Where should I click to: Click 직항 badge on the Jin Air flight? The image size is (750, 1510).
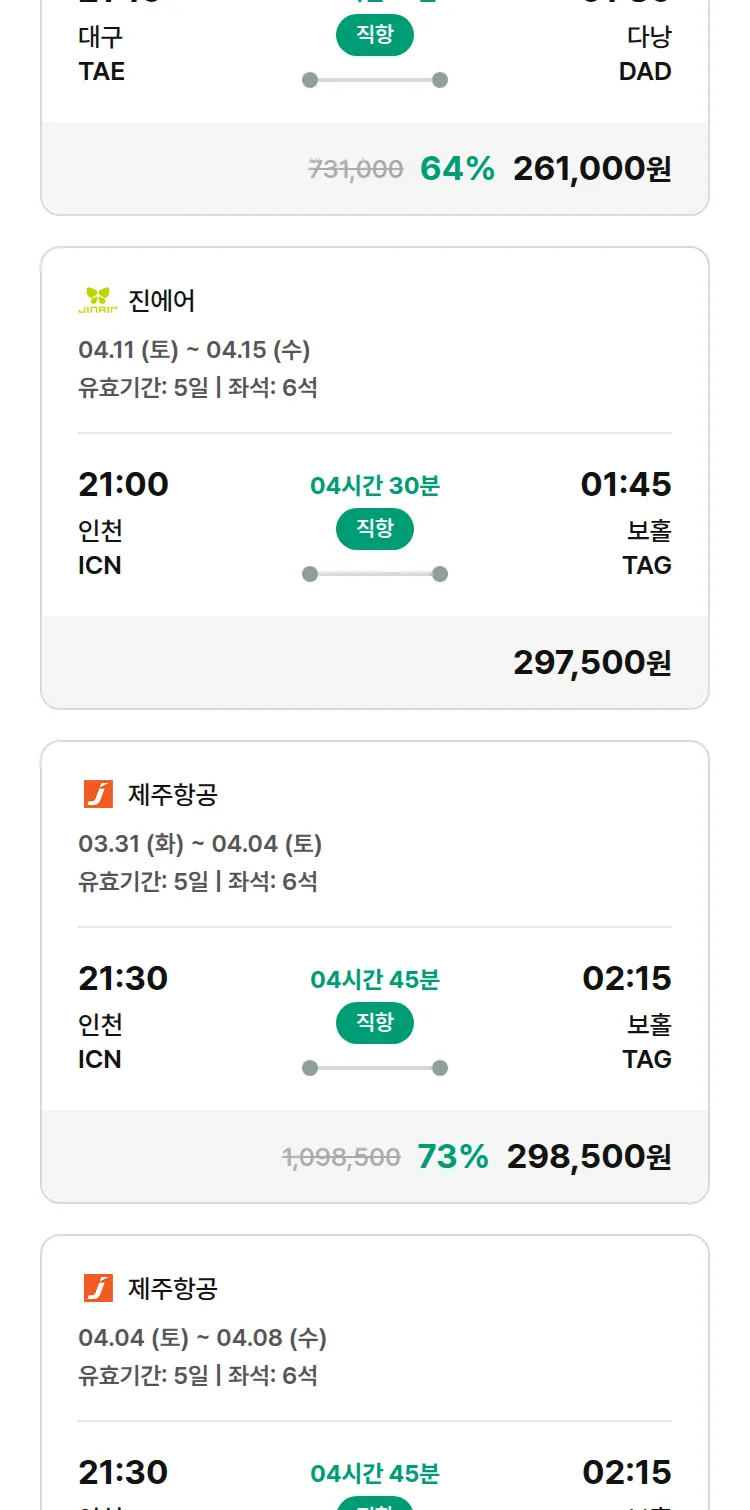click(375, 529)
